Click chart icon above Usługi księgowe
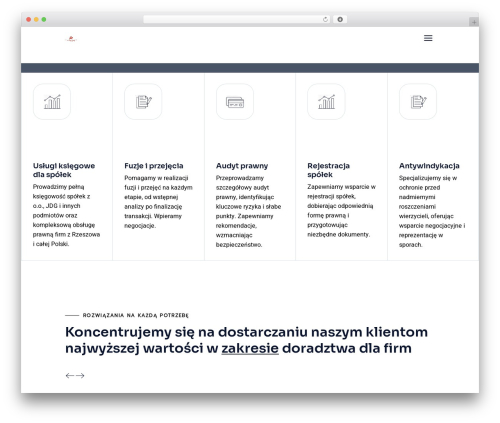 pyautogui.click(x=52, y=102)
